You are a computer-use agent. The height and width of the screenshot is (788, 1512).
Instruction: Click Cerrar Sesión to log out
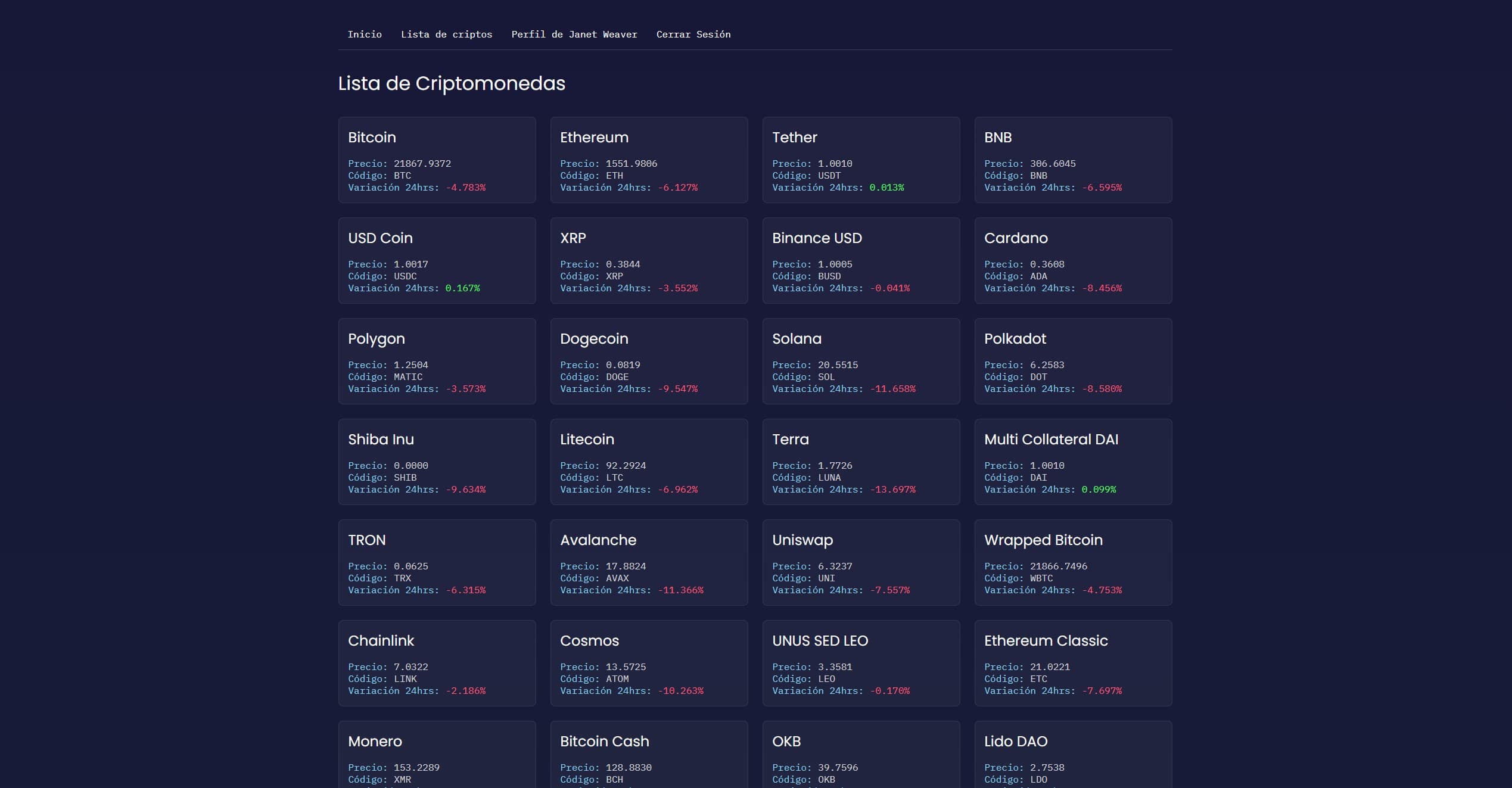pyautogui.click(x=693, y=35)
